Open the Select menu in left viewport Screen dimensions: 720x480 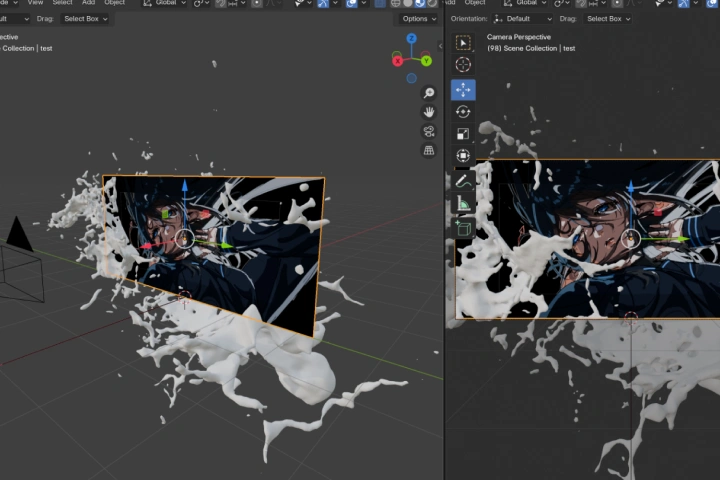(62, 3)
